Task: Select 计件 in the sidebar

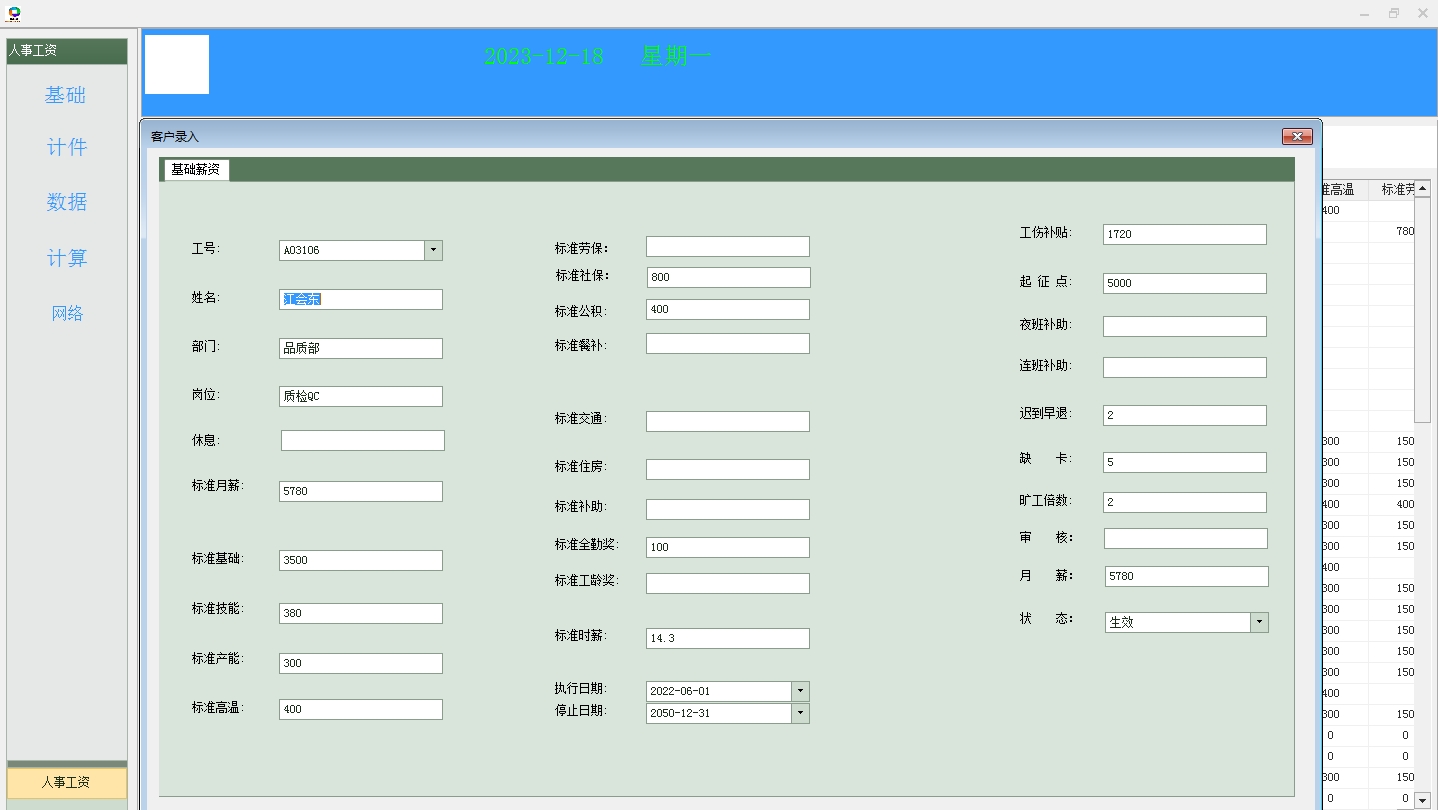Action: [x=66, y=148]
